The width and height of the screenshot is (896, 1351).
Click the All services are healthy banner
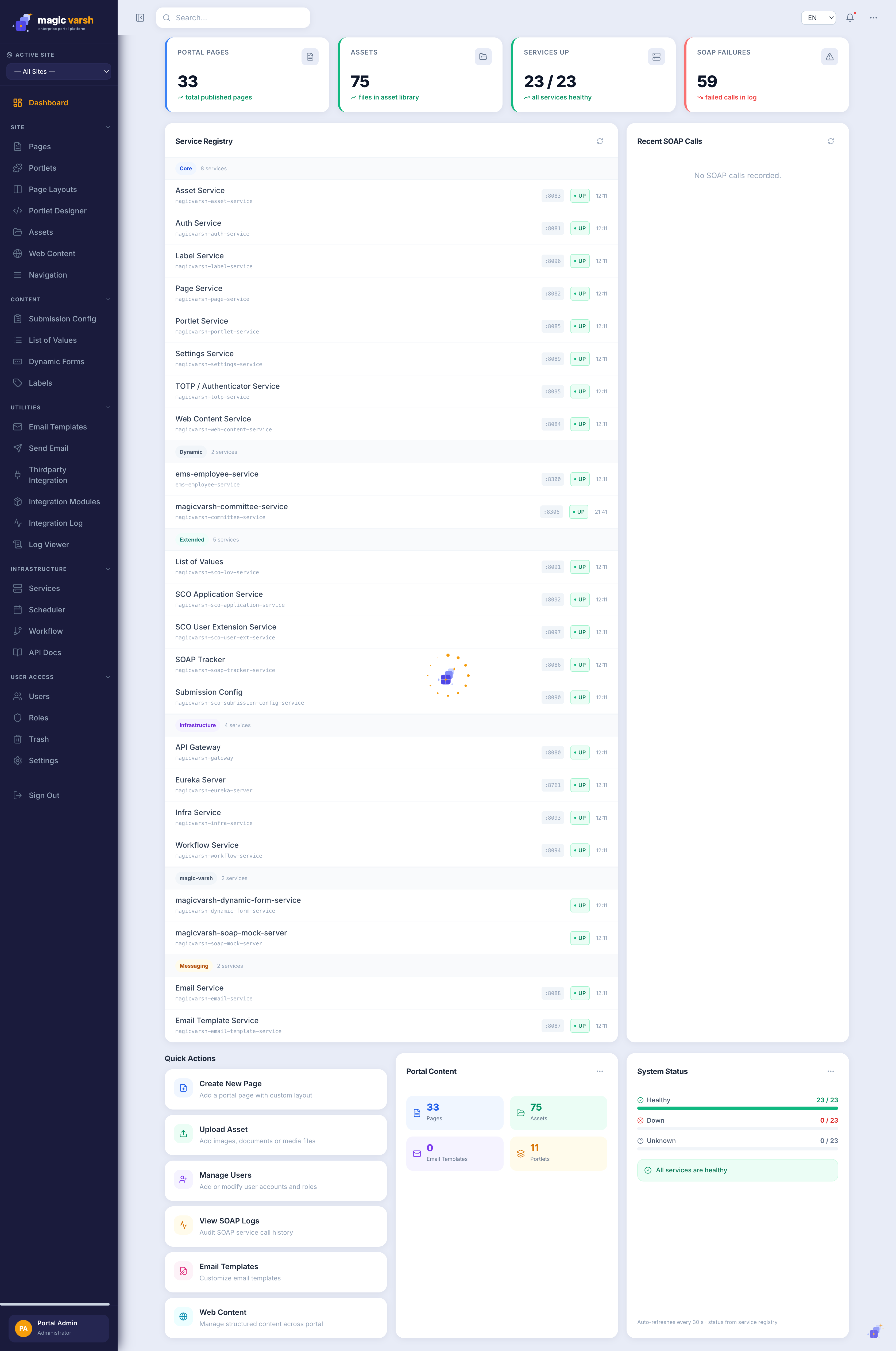pyautogui.click(x=737, y=1170)
